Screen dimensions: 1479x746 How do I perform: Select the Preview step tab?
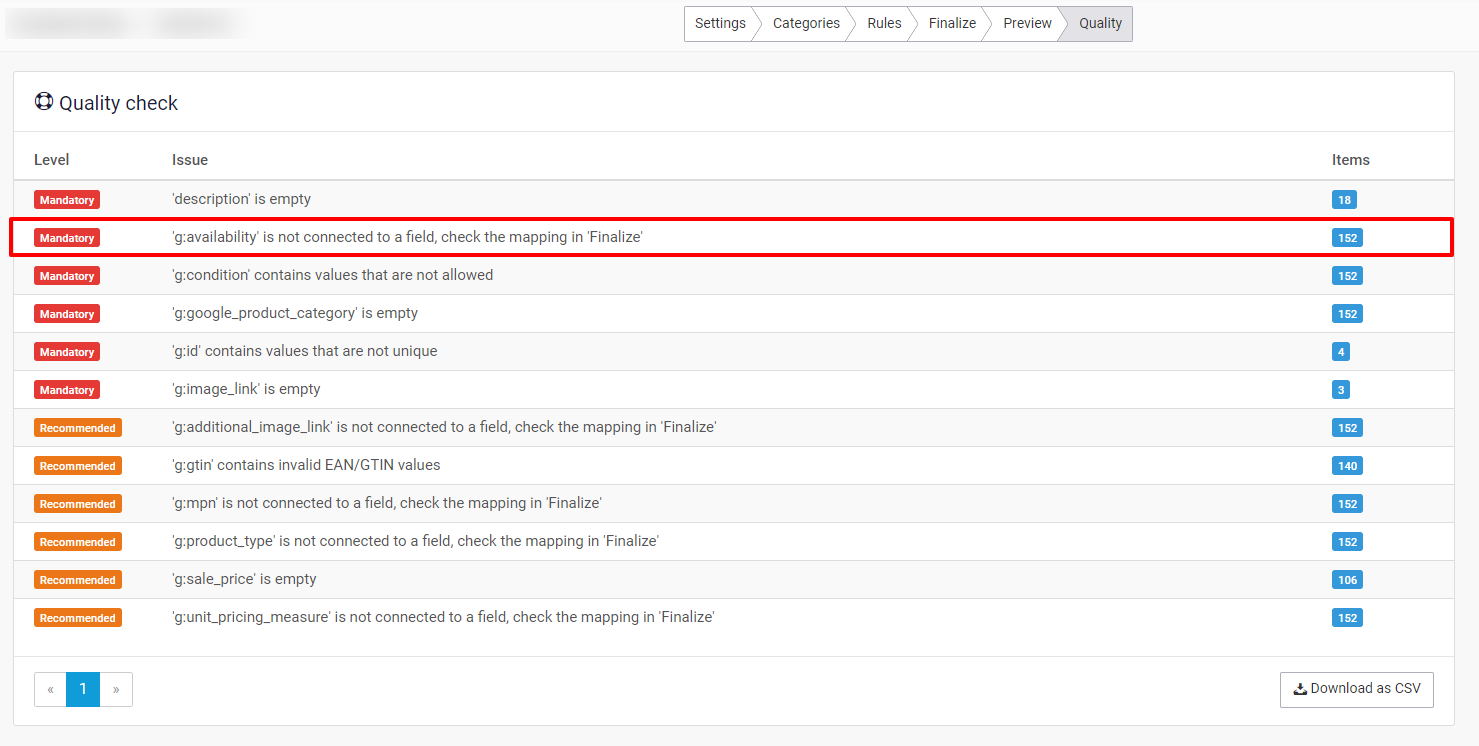1027,24
